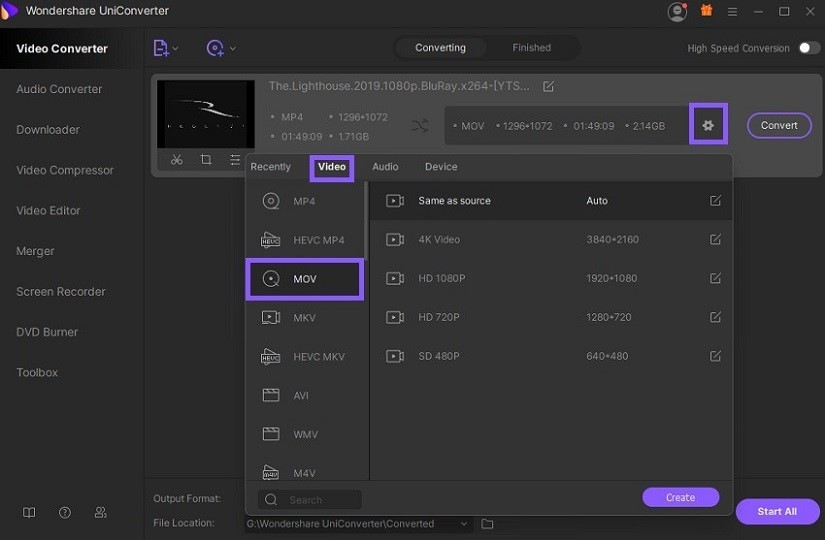The image size is (825, 540).
Task: Edit the HD 1080P preset
Action: pyautogui.click(x=715, y=278)
